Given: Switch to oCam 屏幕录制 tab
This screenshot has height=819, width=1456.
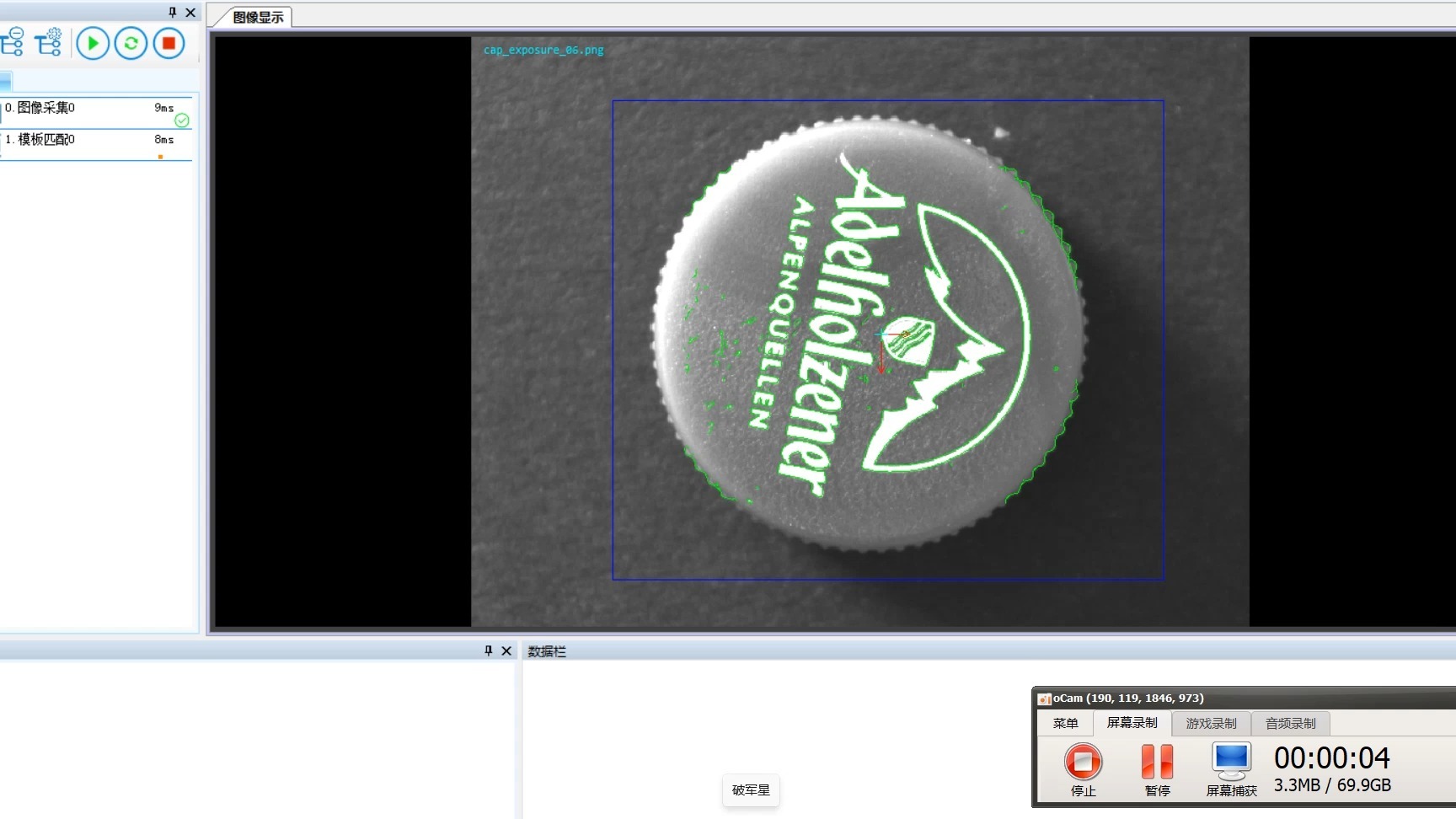Looking at the screenshot, I should 1132,723.
